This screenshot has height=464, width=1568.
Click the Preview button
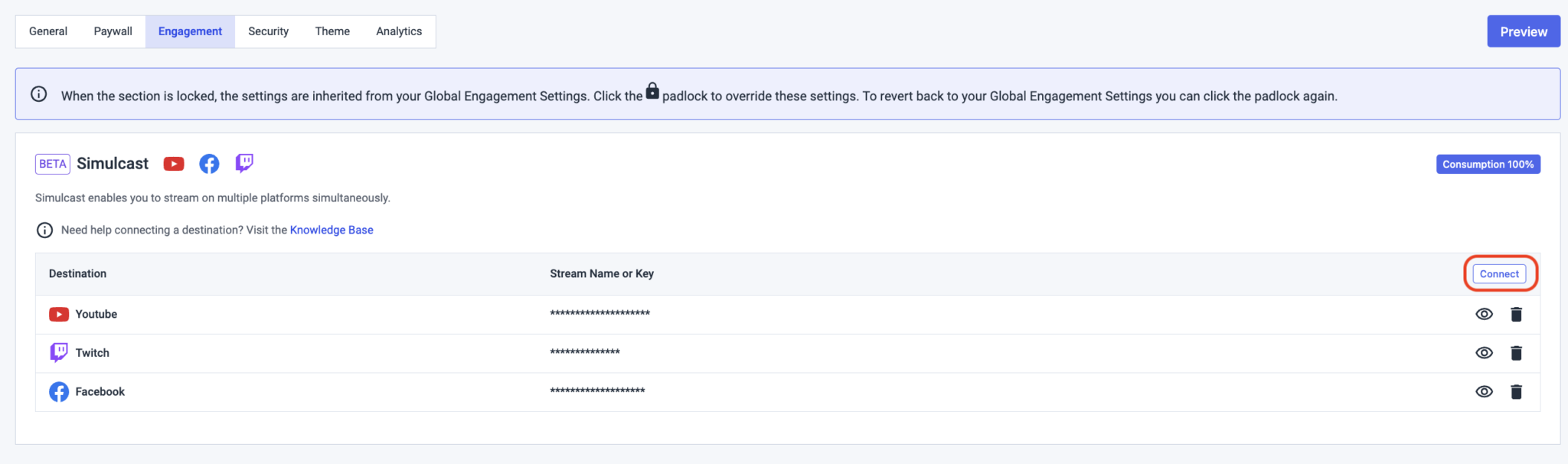click(x=1524, y=31)
